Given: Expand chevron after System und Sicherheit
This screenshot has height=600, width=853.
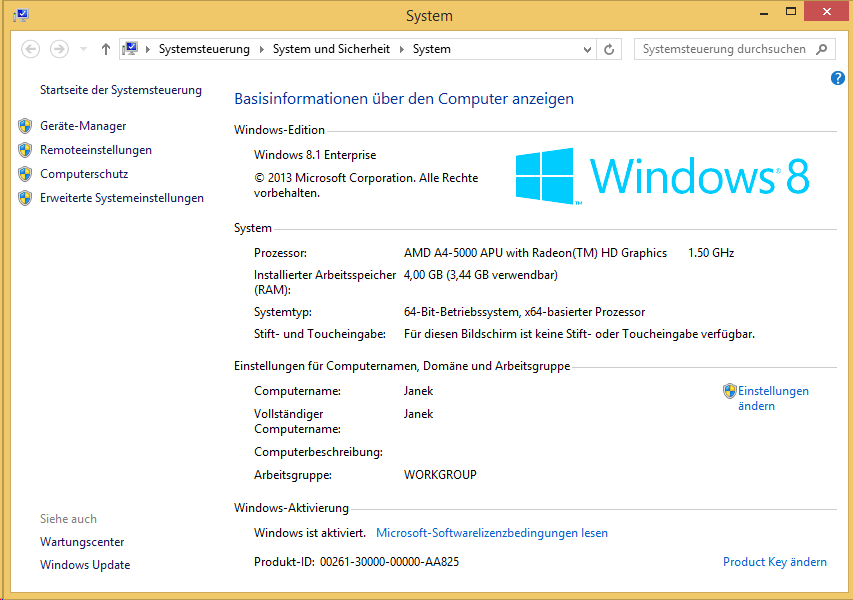Looking at the screenshot, I should point(402,50).
